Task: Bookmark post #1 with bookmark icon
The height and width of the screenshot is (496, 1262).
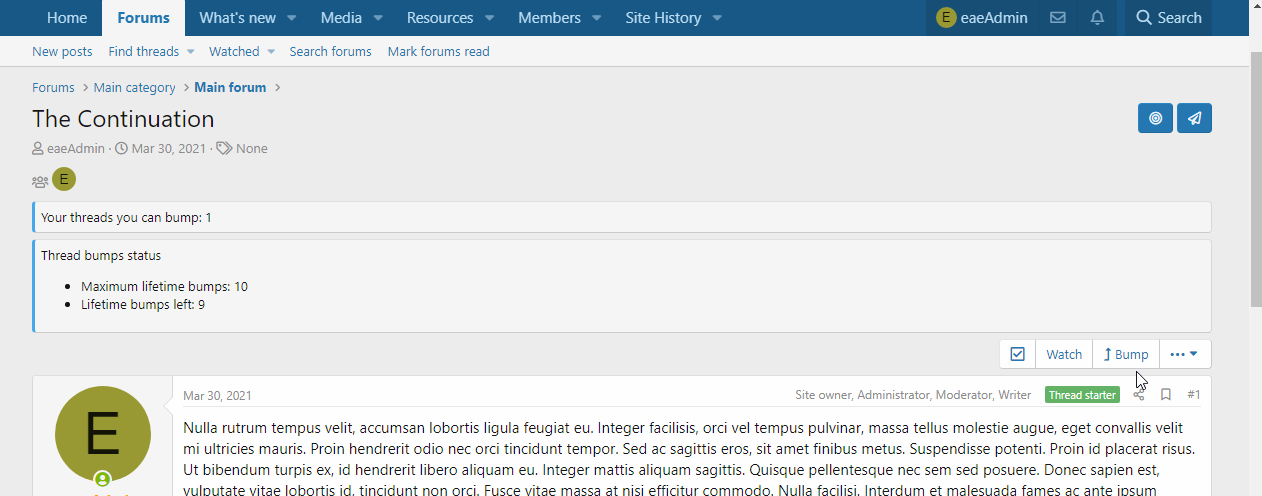Action: pyautogui.click(x=1166, y=395)
